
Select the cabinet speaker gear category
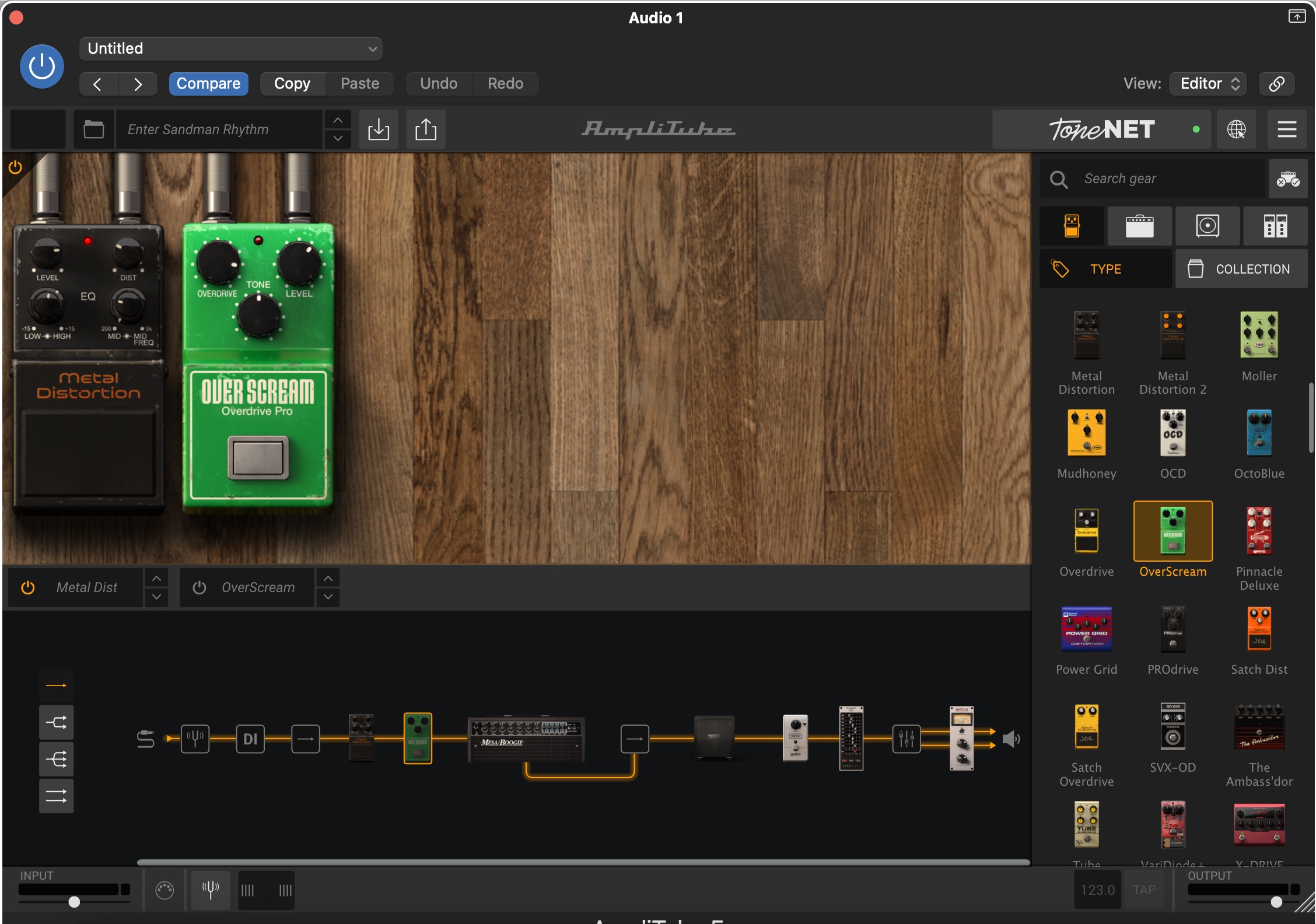click(1207, 226)
